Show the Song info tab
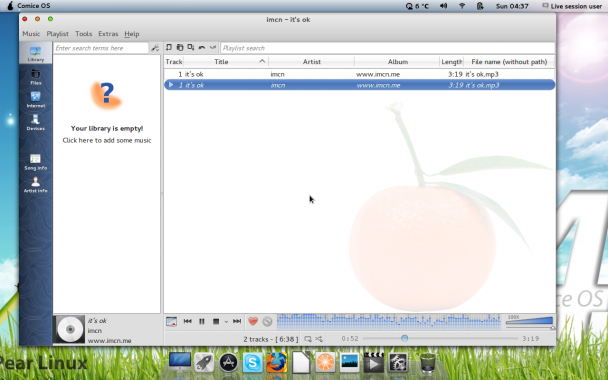This screenshot has height=380, width=608. pyautogui.click(x=35, y=162)
